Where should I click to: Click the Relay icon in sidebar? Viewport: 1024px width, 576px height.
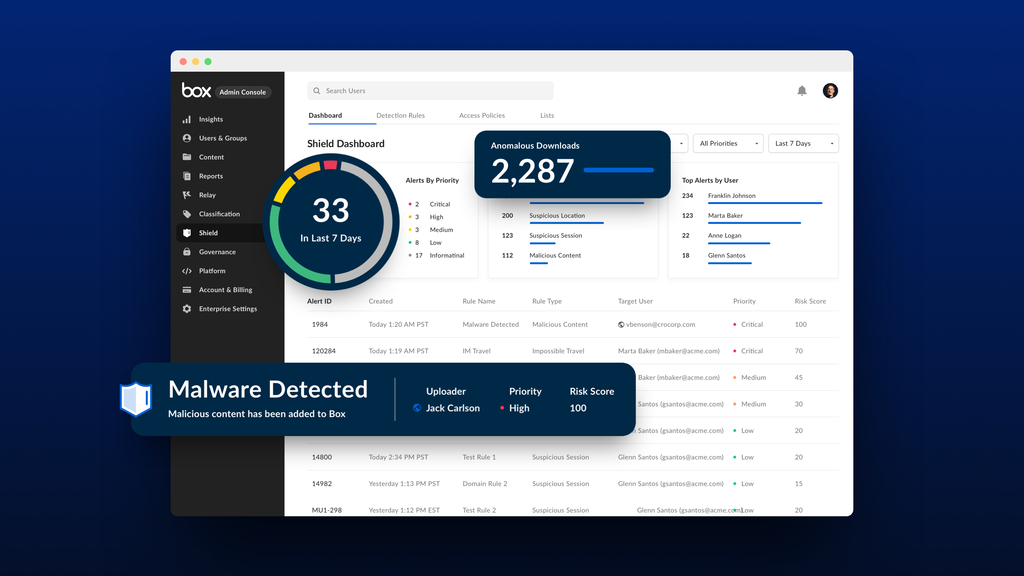[x=187, y=195]
